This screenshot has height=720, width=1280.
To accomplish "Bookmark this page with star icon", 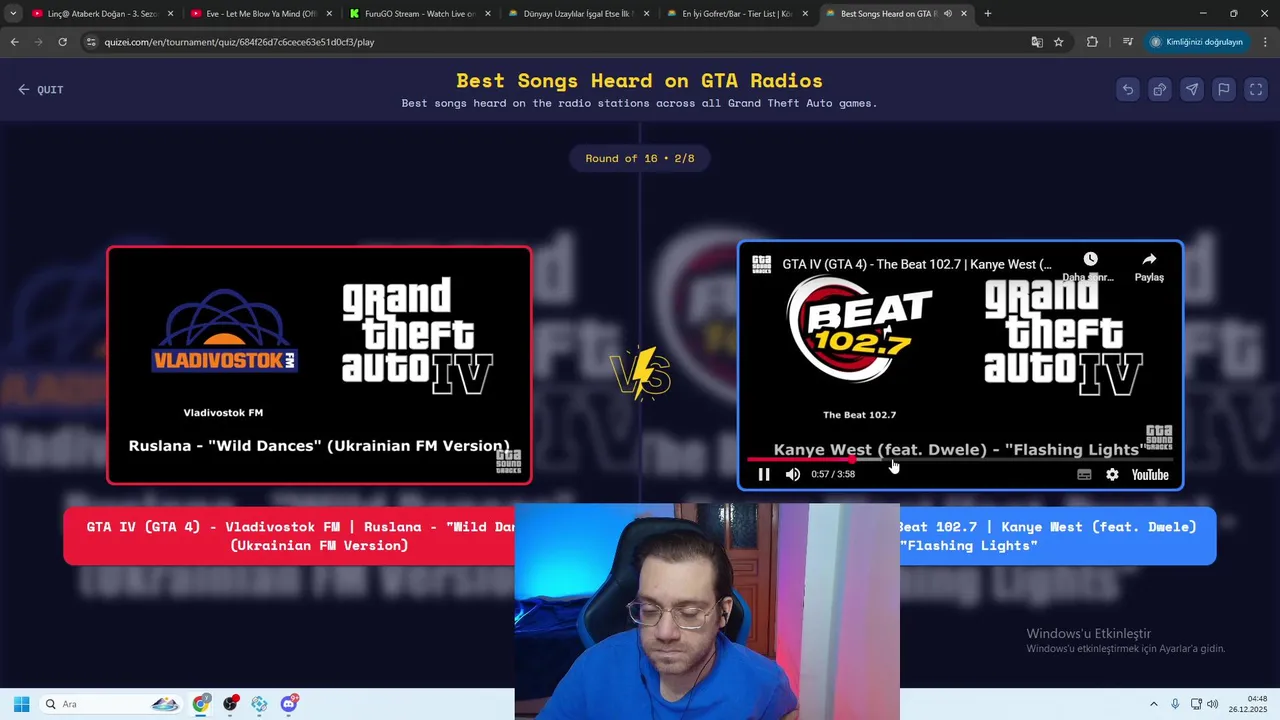I will tap(1059, 42).
